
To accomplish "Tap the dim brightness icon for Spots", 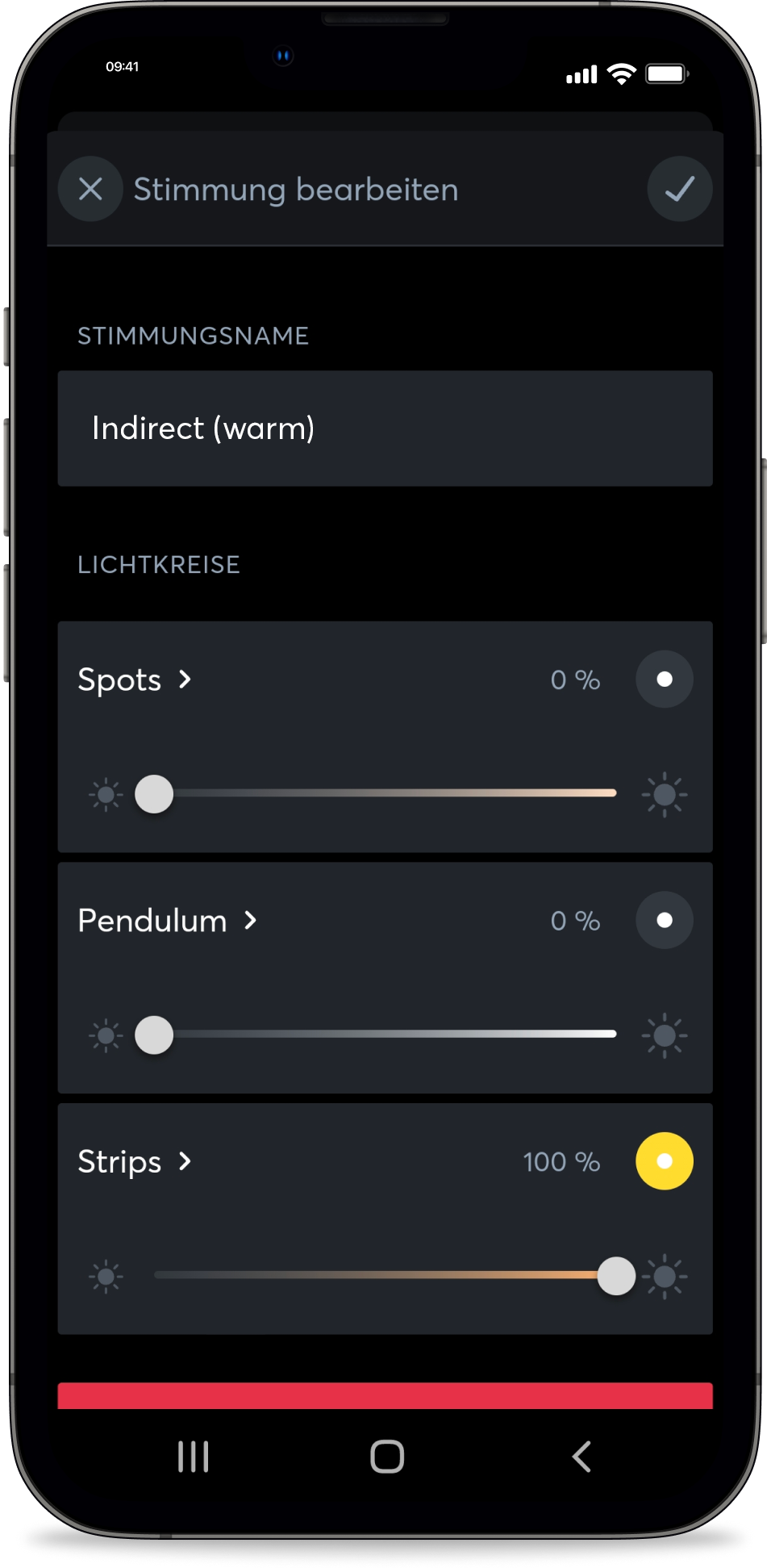I will (x=106, y=794).
